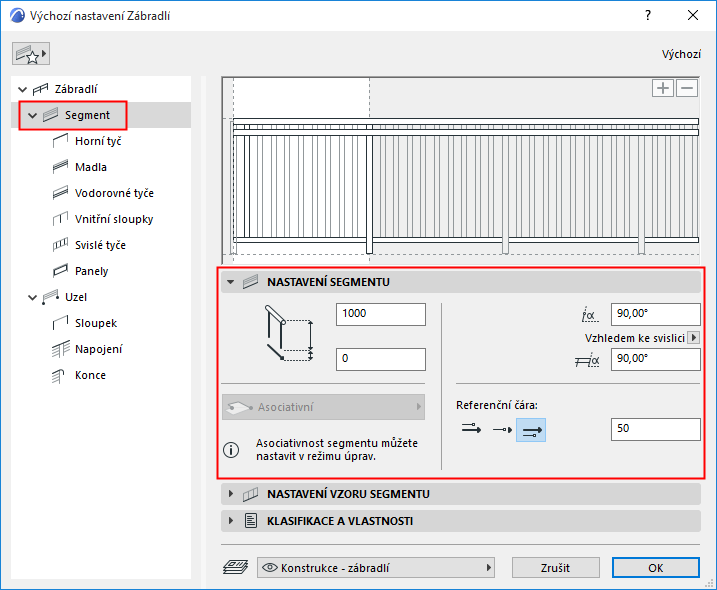Select Napojení in the tree
This screenshot has height=590, width=717.
click(98, 349)
